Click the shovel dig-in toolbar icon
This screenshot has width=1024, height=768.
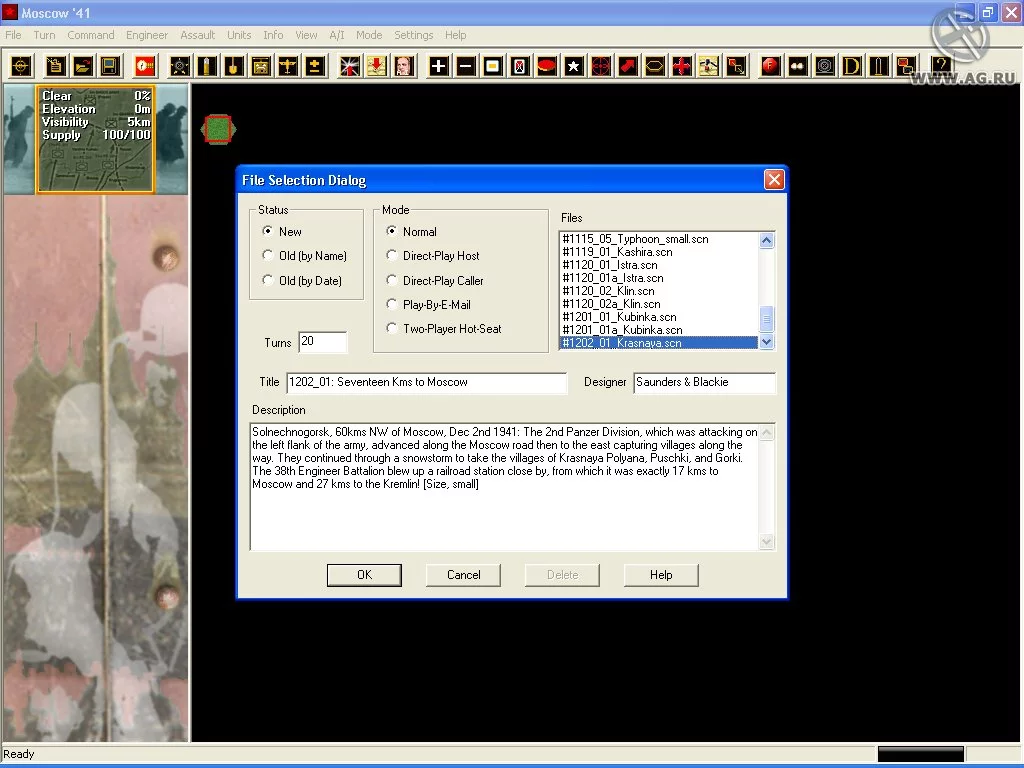point(234,66)
